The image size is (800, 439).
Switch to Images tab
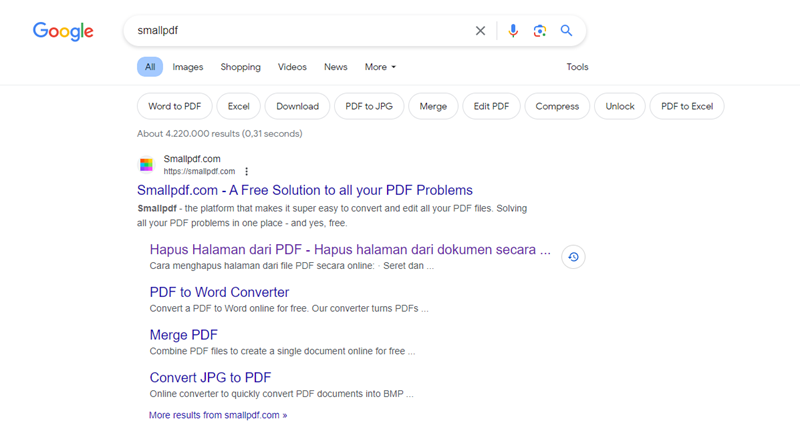pyautogui.click(x=188, y=67)
